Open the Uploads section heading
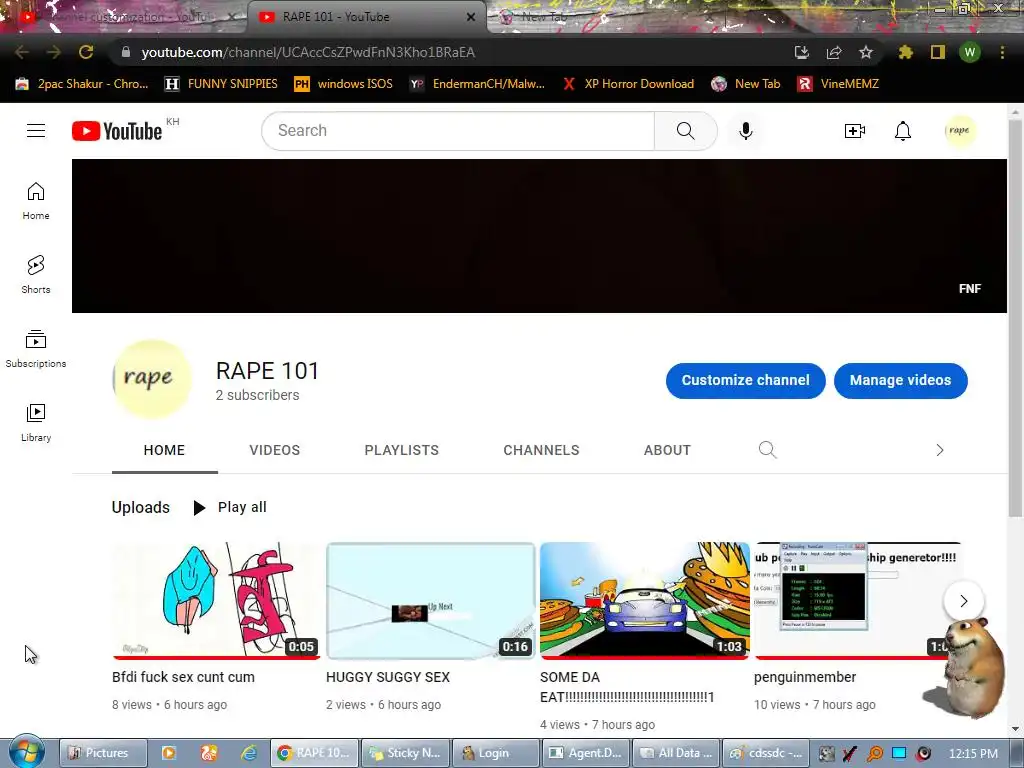This screenshot has height=768, width=1024. tap(140, 507)
